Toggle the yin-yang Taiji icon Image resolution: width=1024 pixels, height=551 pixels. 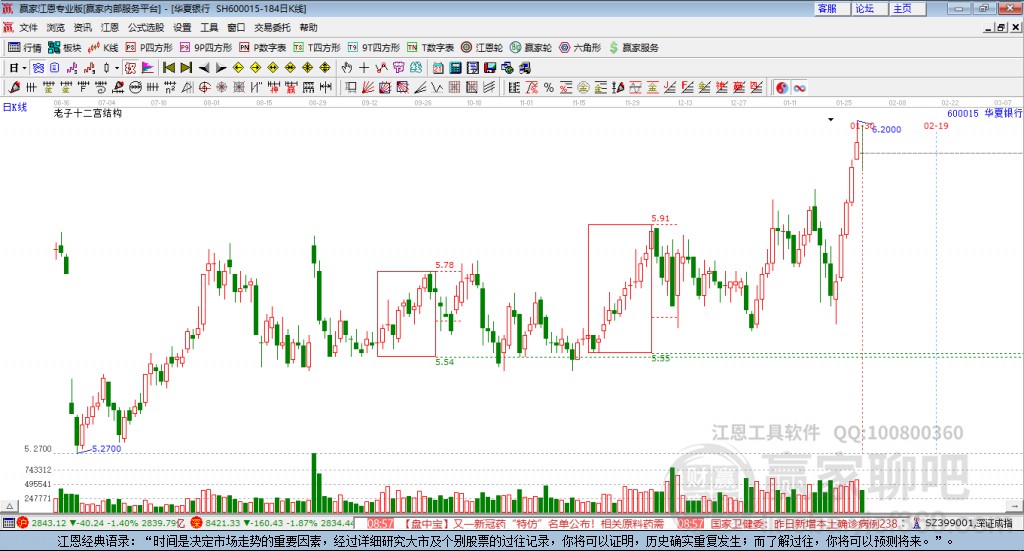coord(782,87)
